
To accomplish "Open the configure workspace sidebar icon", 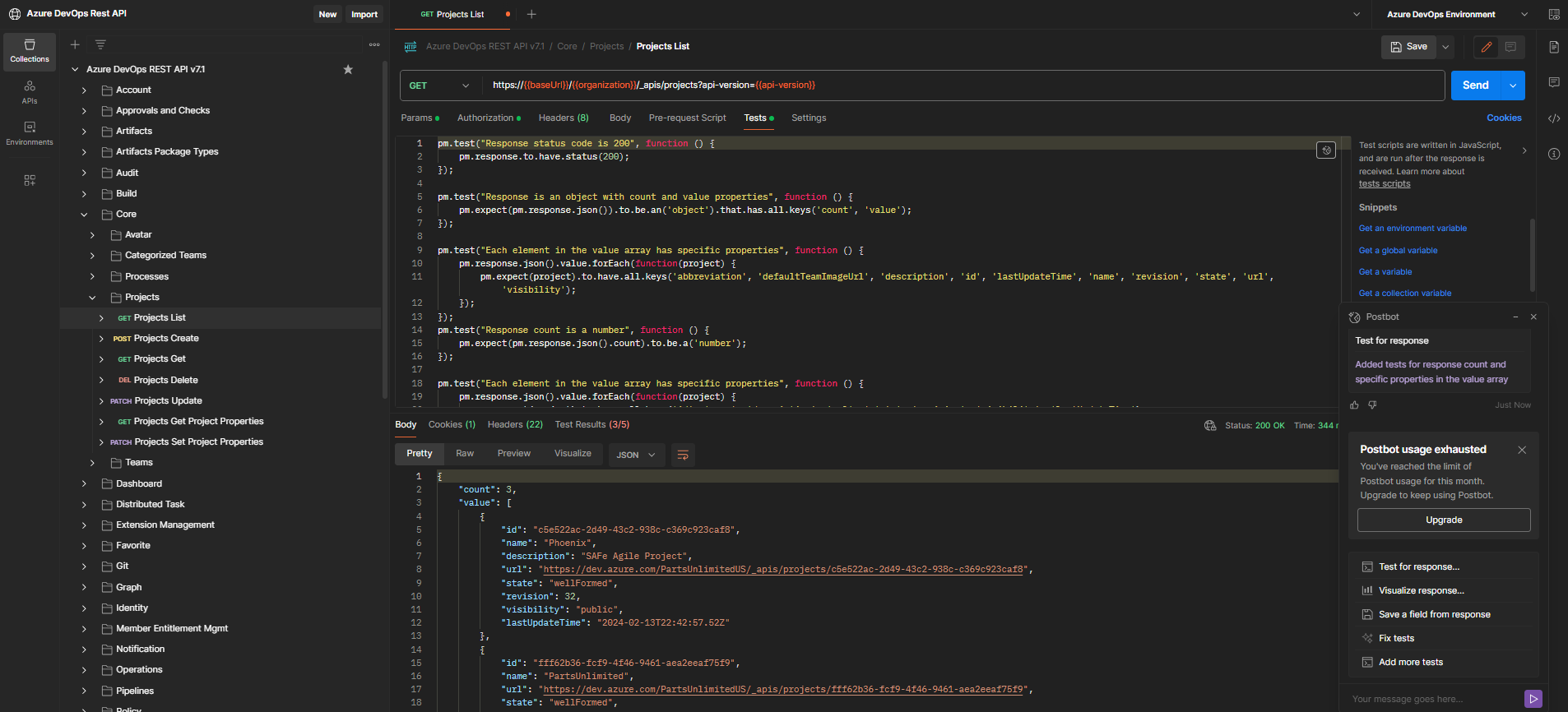I will tap(30, 180).
